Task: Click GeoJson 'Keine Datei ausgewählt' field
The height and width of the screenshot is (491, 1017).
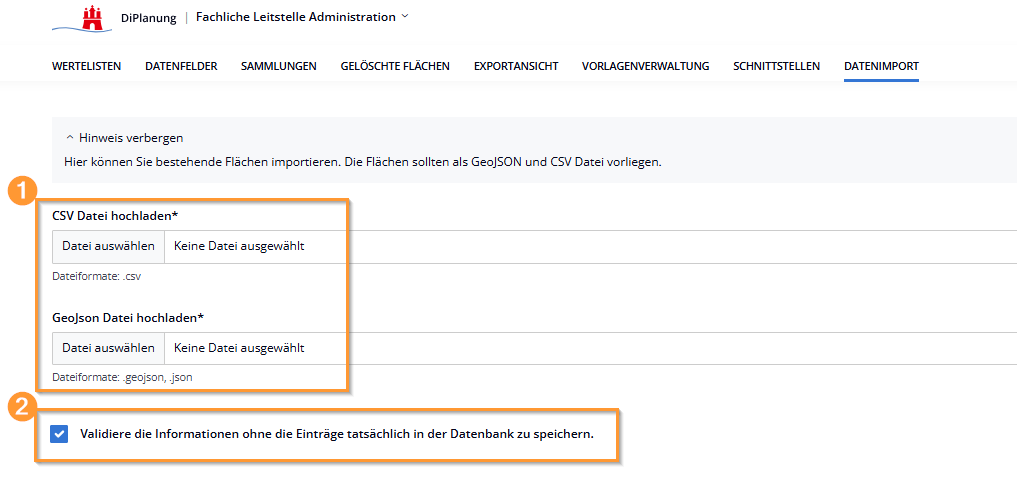Action: point(239,348)
